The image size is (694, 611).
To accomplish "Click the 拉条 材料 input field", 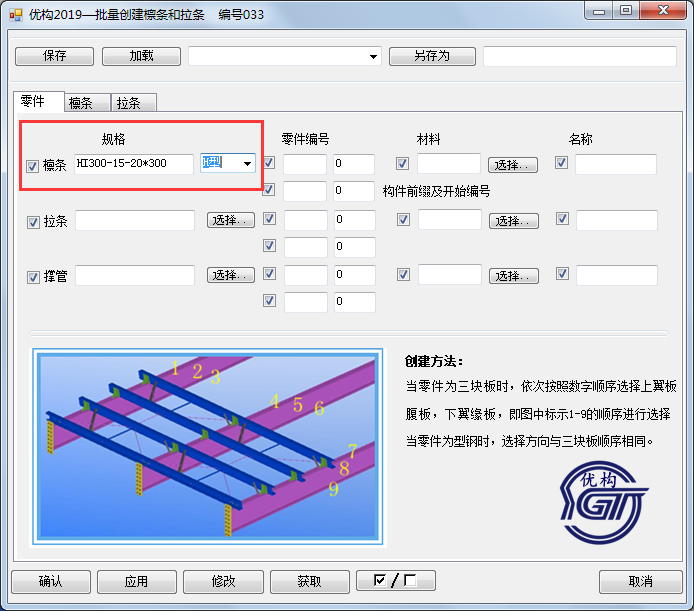I will [x=450, y=219].
